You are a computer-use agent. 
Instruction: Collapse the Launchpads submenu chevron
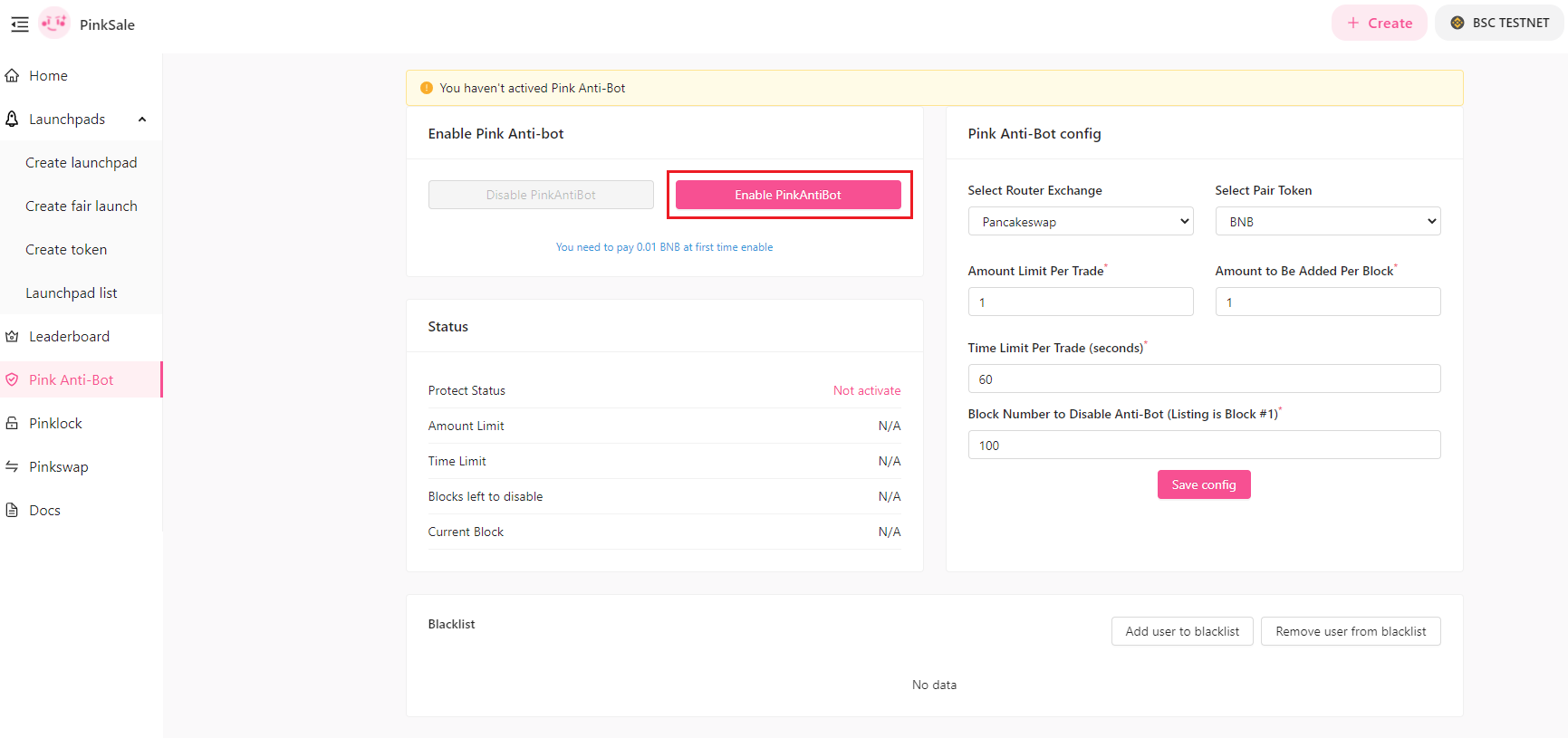(142, 119)
